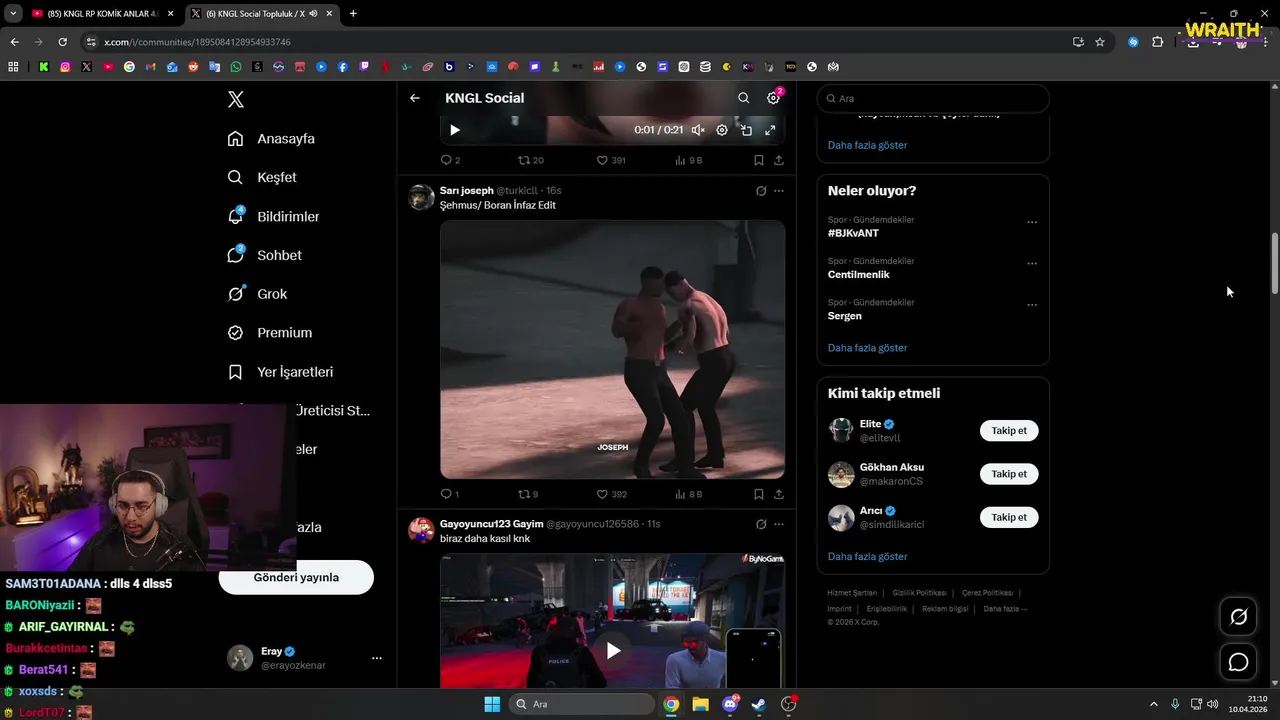Image resolution: width=1280 pixels, height=720 pixels.
Task: Bookmark this page with the star icon
Action: coord(1100,42)
